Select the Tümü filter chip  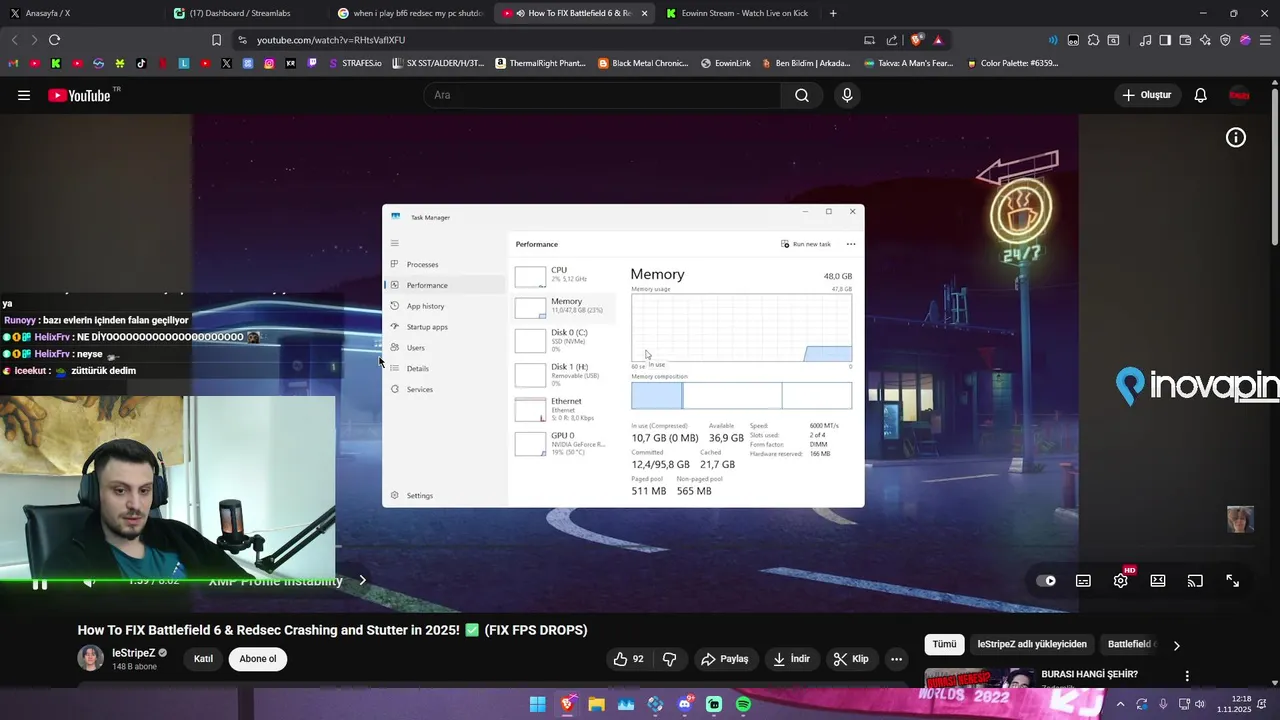pyautogui.click(x=945, y=645)
